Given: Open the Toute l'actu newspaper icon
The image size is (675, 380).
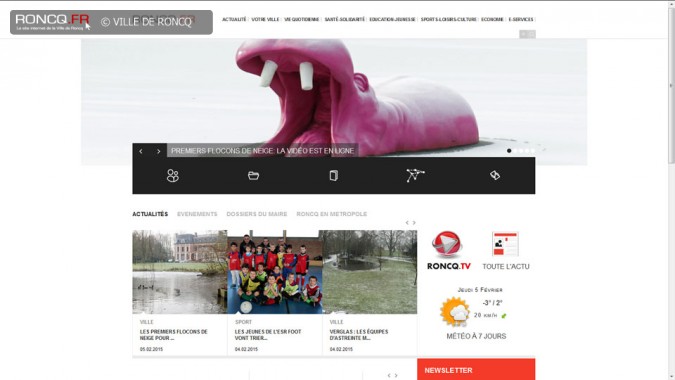Looking at the screenshot, I should point(505,244).
